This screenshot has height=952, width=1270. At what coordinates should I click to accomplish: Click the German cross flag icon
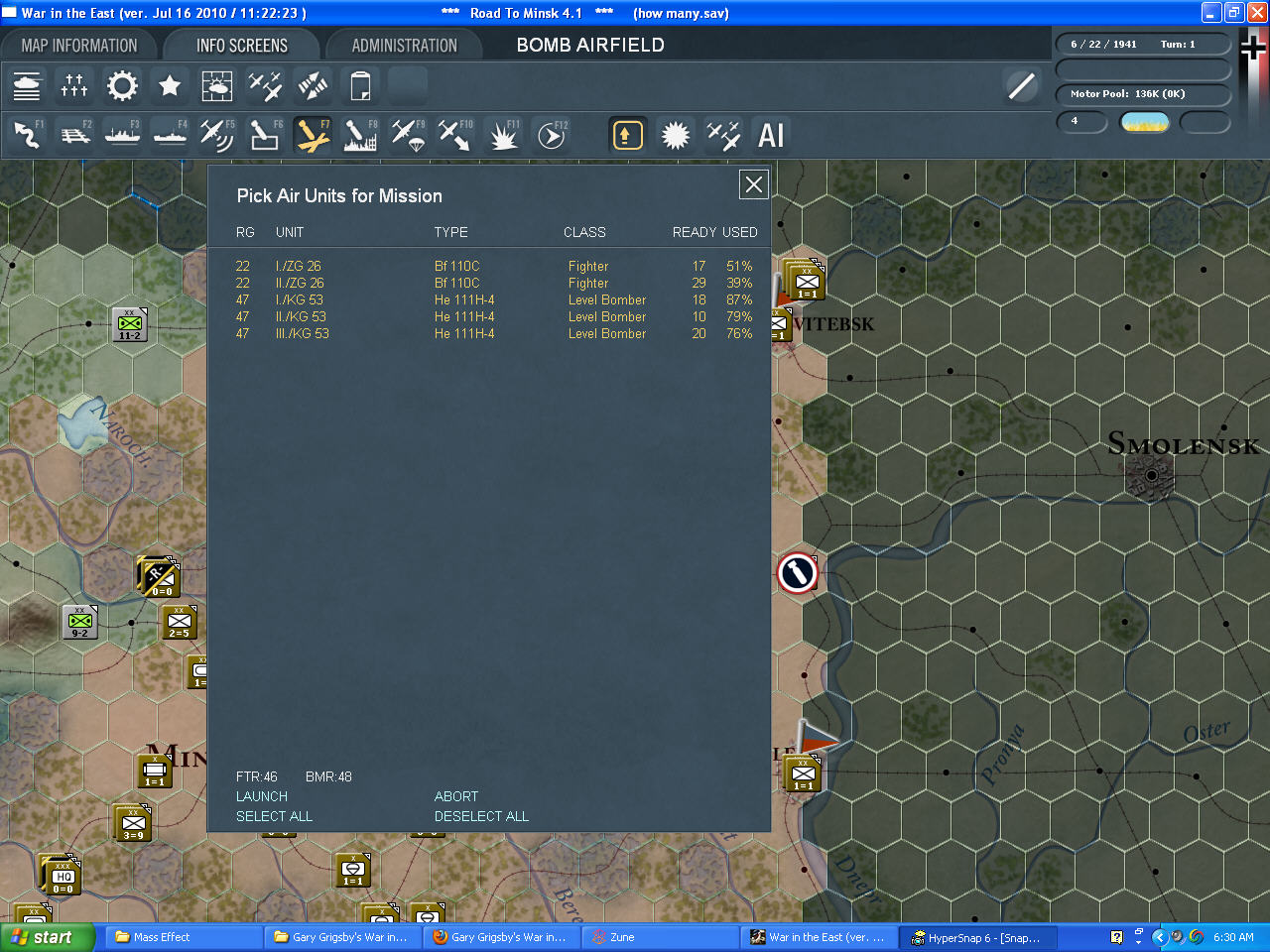[x=1253, y=46]
